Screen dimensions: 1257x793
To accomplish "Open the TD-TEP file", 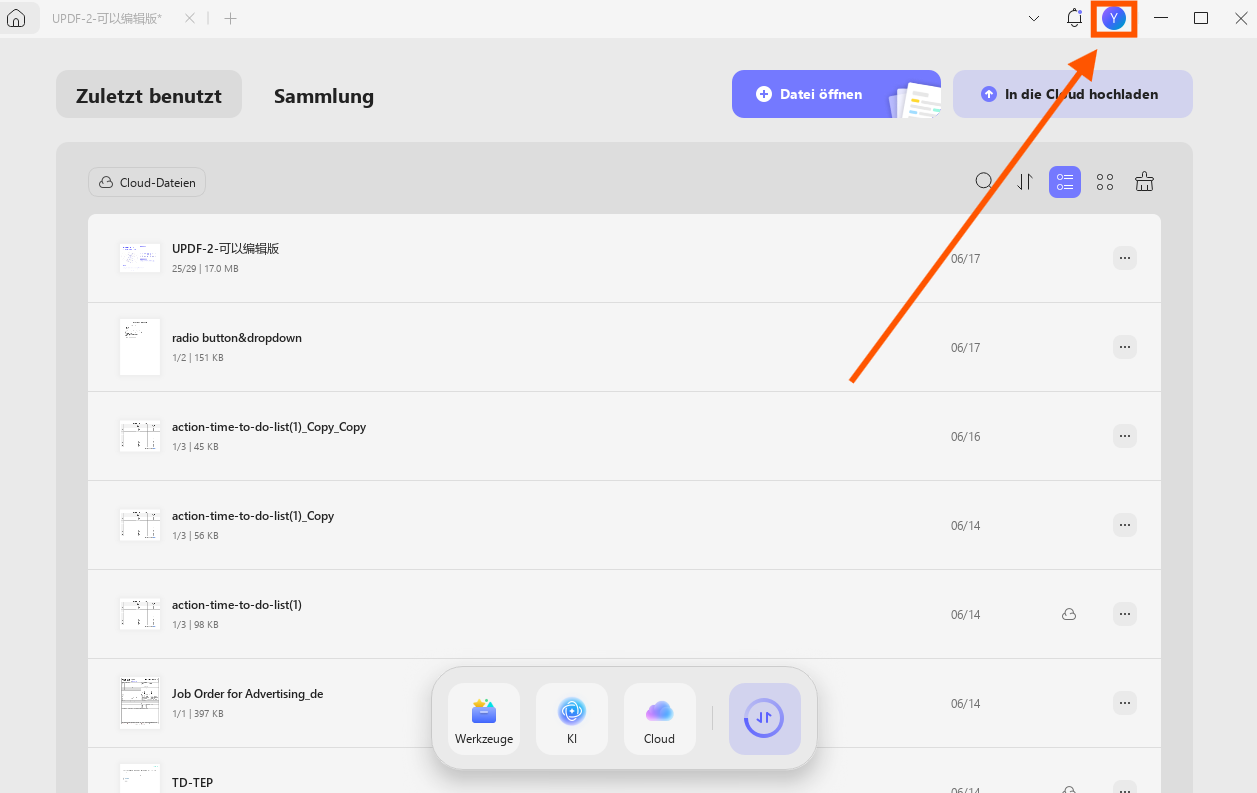I will pos(192,782).
